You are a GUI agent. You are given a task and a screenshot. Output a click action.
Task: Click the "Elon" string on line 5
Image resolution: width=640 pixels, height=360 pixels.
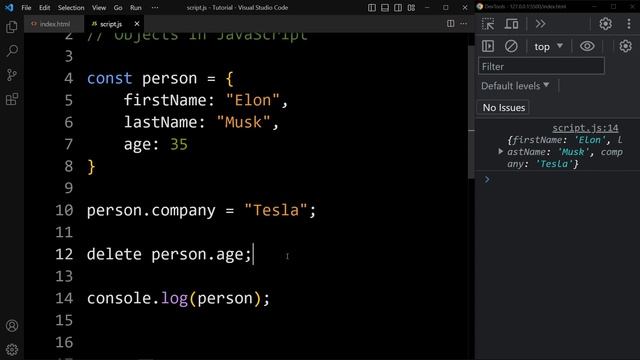(x=253, y=100)
